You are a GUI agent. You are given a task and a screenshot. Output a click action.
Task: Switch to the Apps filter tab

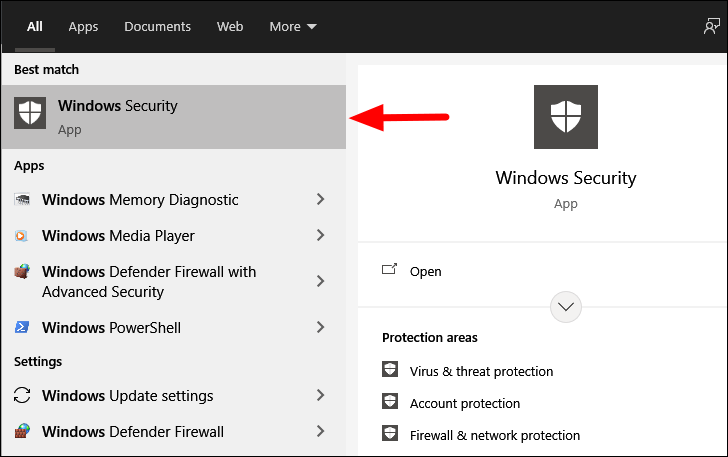[83, 27]
